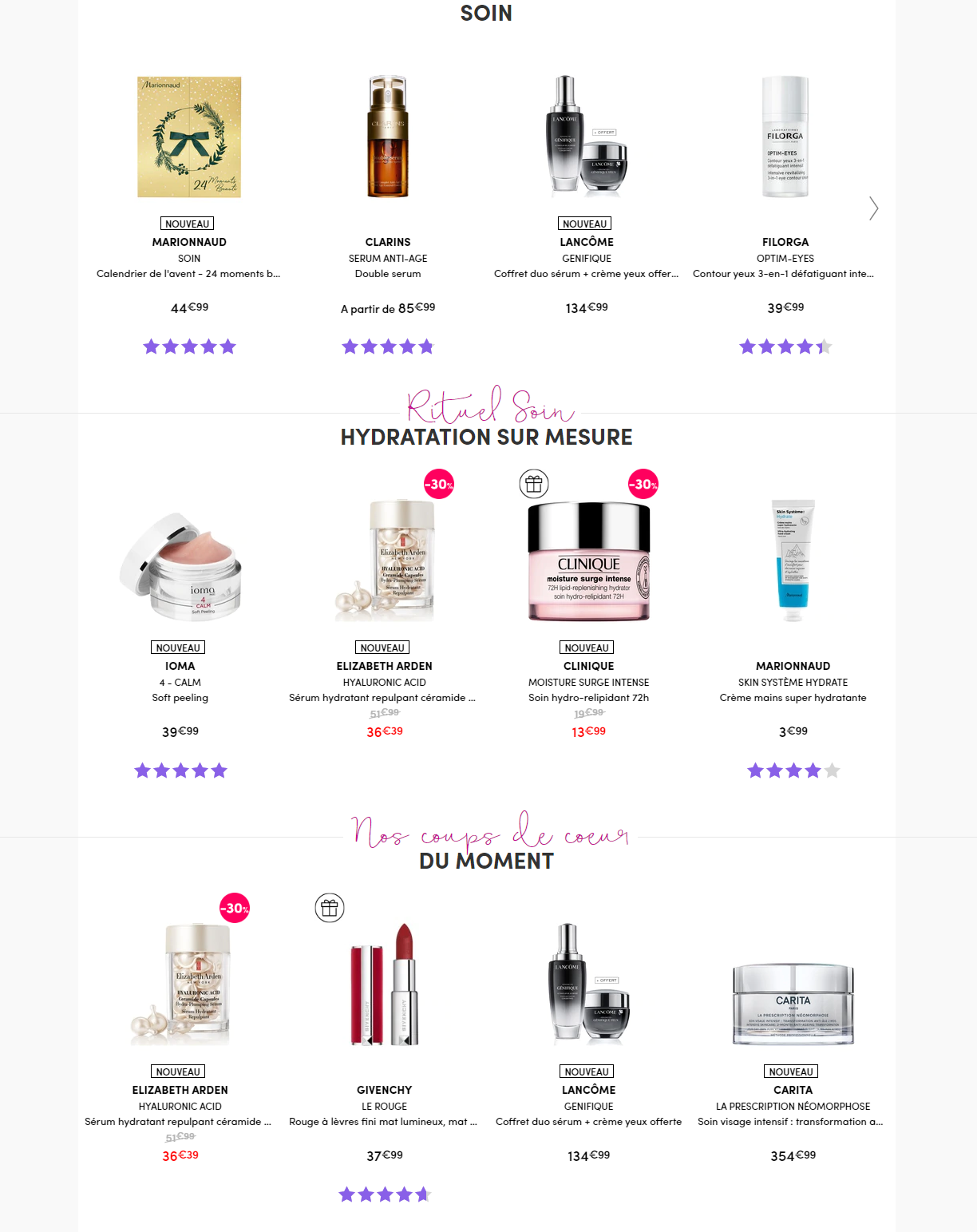Viewport: 977px width, 1232px height.
Task: Click the Clarins brand name link
Action: [388, 242]
